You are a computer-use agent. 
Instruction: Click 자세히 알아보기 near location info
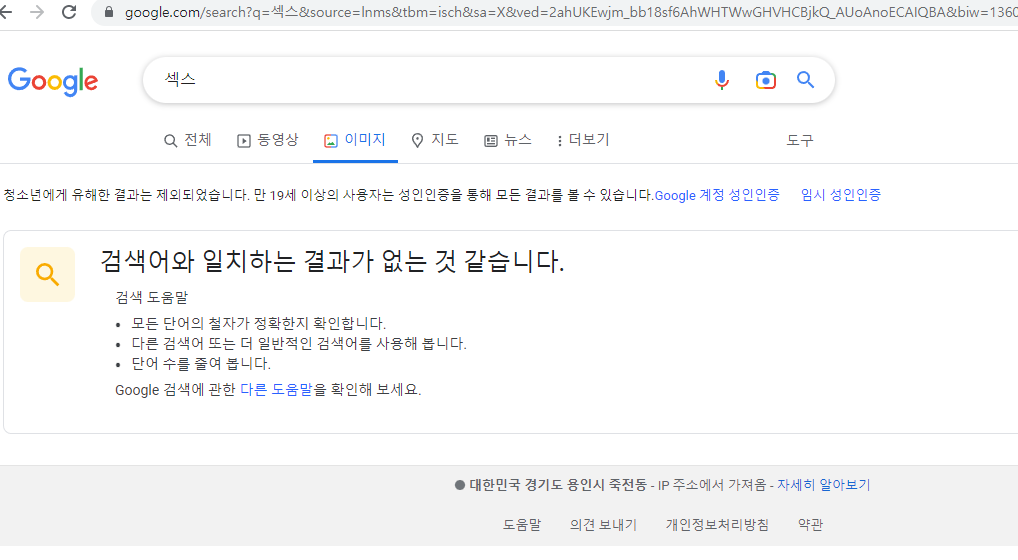click(824, 485)
